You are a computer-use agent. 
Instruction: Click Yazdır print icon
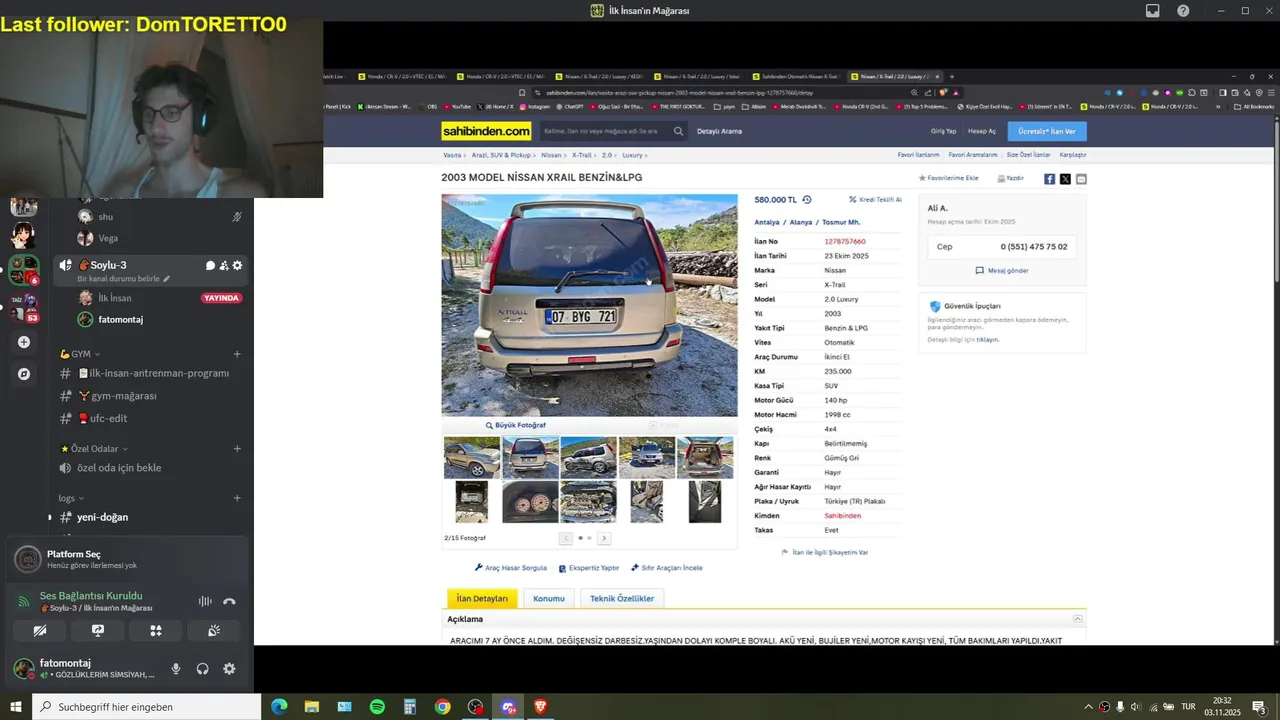1001,178
